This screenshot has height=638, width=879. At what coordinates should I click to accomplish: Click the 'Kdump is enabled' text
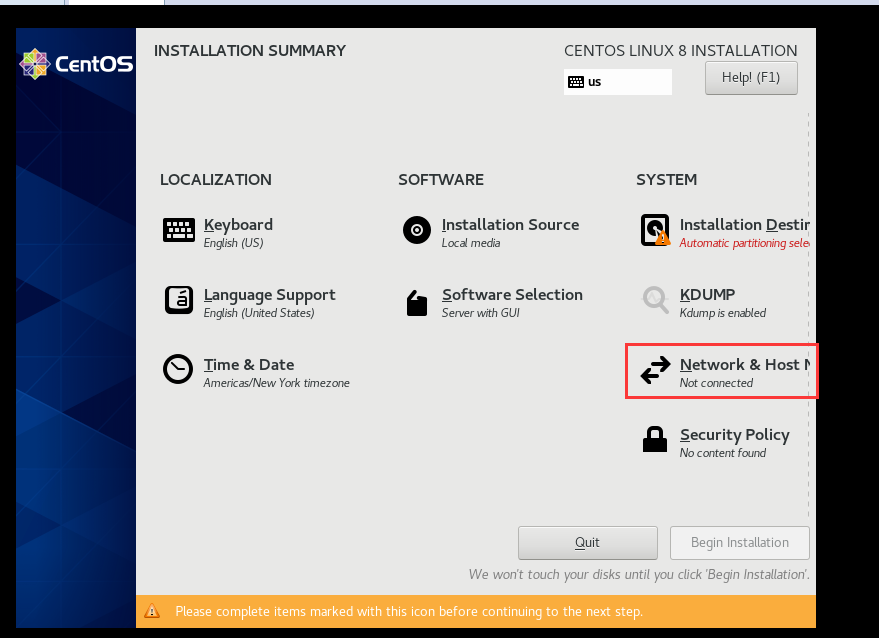(723, 313)
